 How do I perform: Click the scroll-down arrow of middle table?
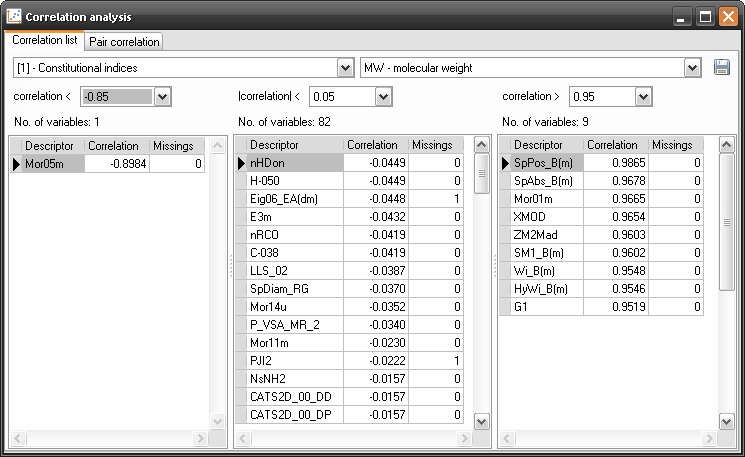coord(482,421)
